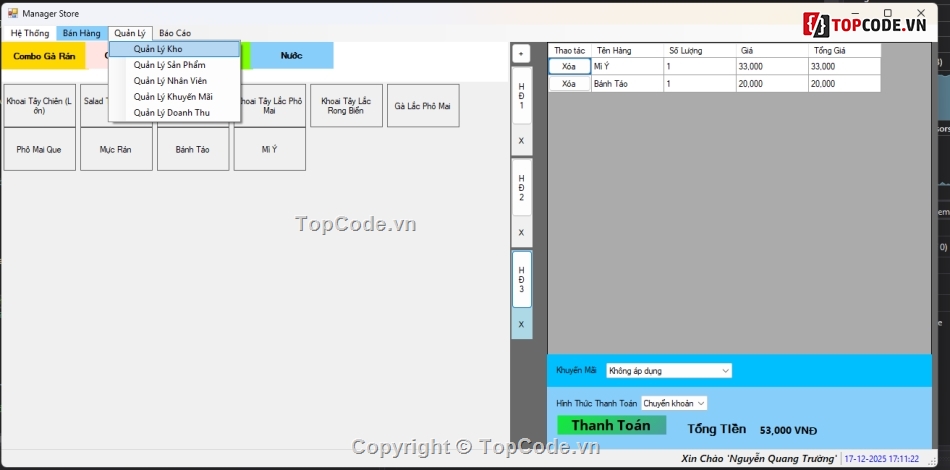Switch to invoice tab HĐ 2
Viewport: 950px width, 470px height.
point(522,187)
